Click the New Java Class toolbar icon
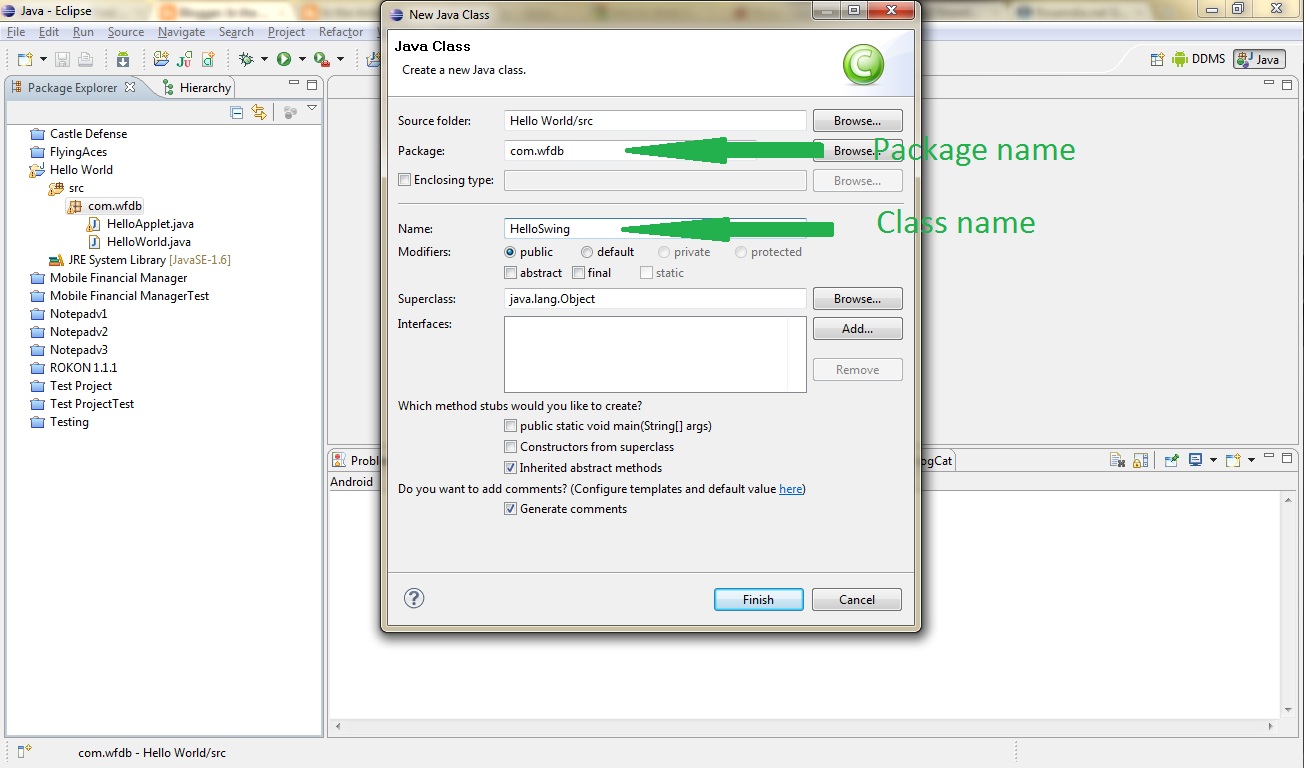Screen dimensions: 1304x768 point(209,59)
